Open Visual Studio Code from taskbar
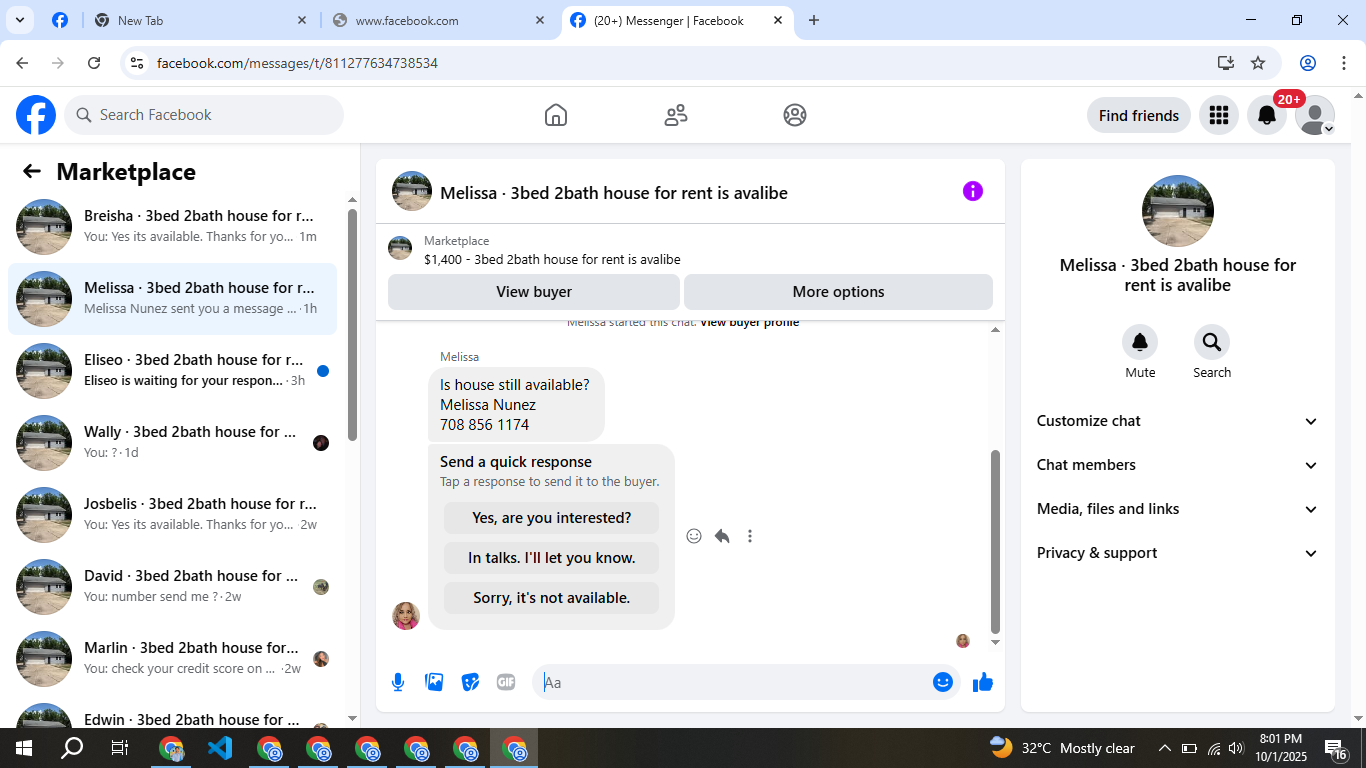This screenshot has height=768, width=1366. [x=220, y=748]
